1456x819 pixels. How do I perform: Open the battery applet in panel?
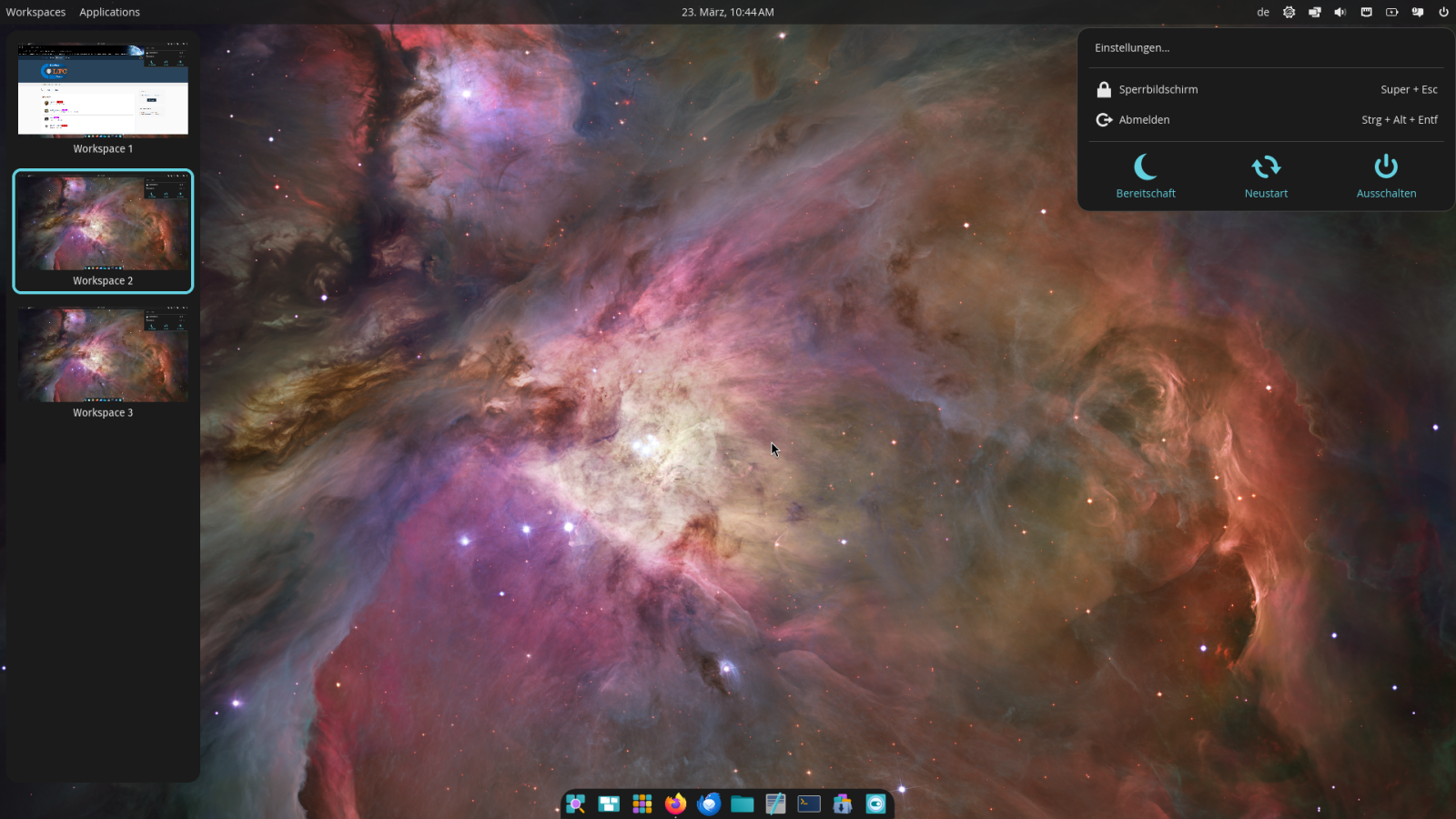tap(1392, 12)
